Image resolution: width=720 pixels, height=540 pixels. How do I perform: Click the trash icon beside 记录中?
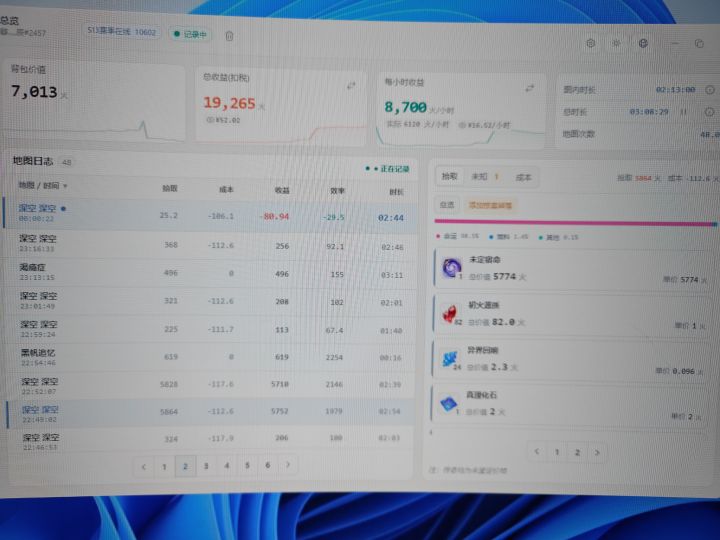pyautogui.click(x=230, y=36)
